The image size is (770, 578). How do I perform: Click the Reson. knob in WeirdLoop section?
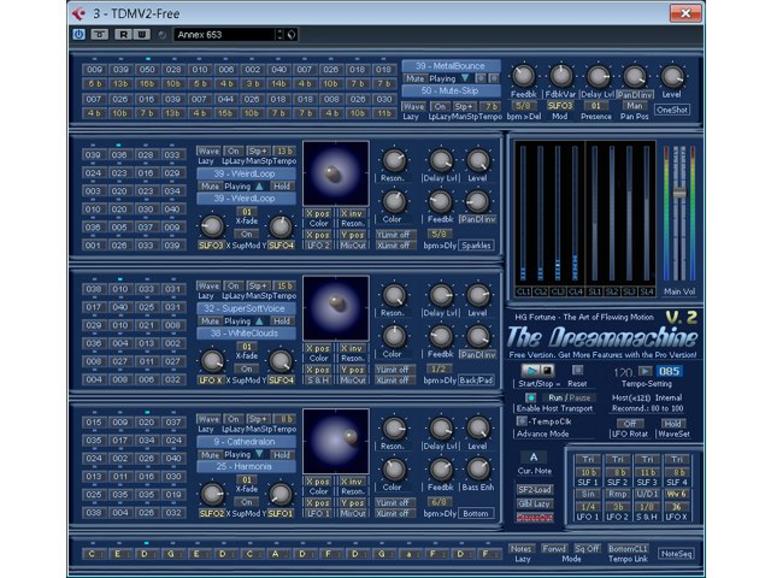click(x=393, y=160)
